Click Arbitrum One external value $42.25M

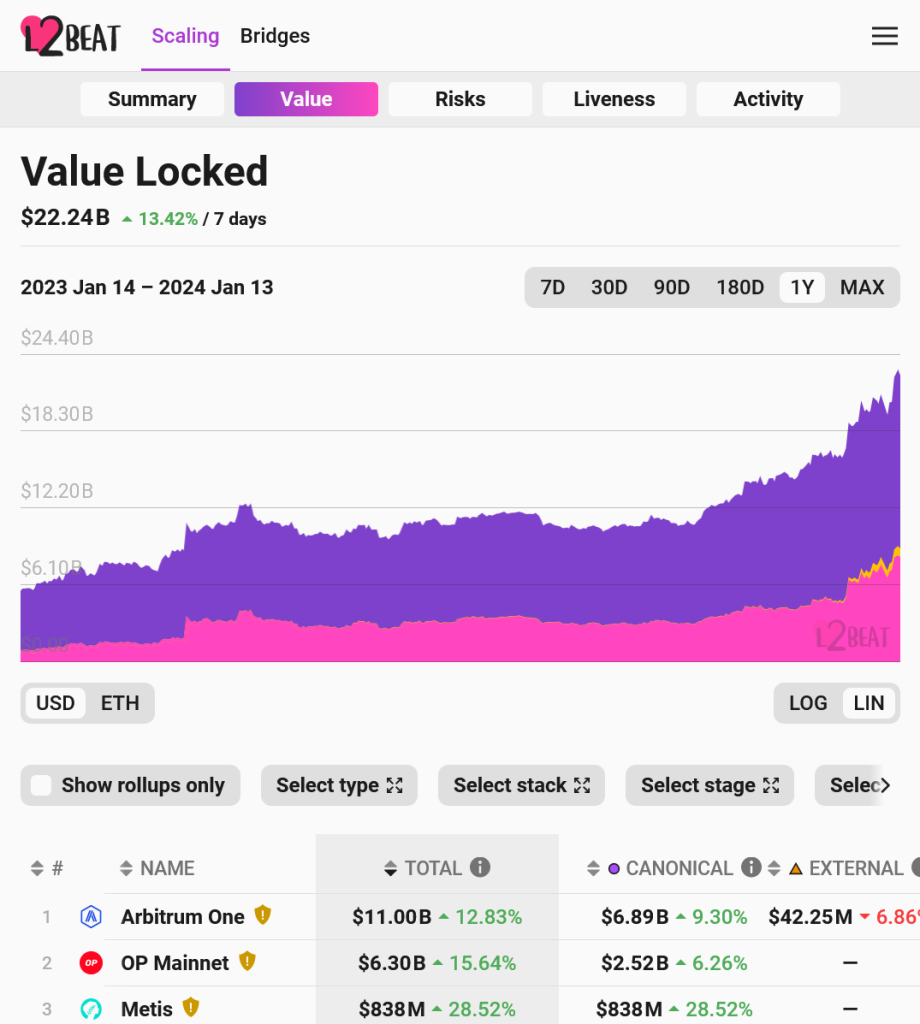[810, 917]
